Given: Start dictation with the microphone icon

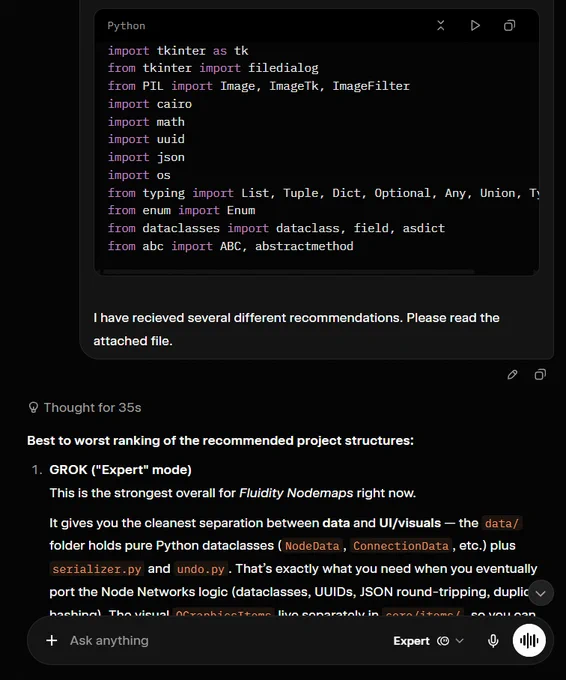Looking at the screenshot, I should [x=493, y=641].
